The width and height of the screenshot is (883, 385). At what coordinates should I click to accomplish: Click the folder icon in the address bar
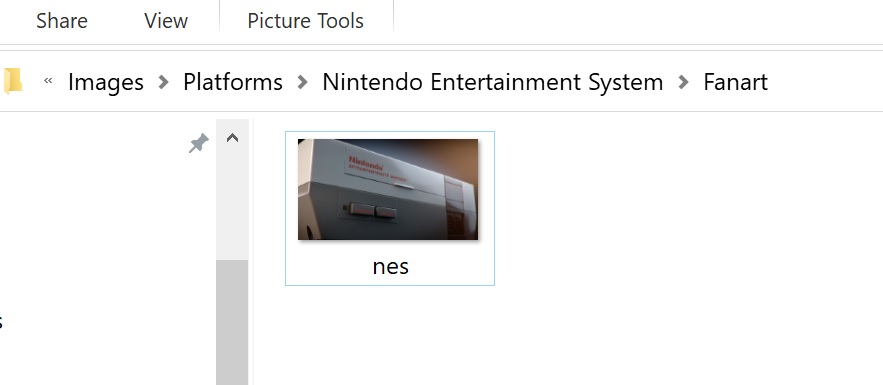click(x=12, y=82)
